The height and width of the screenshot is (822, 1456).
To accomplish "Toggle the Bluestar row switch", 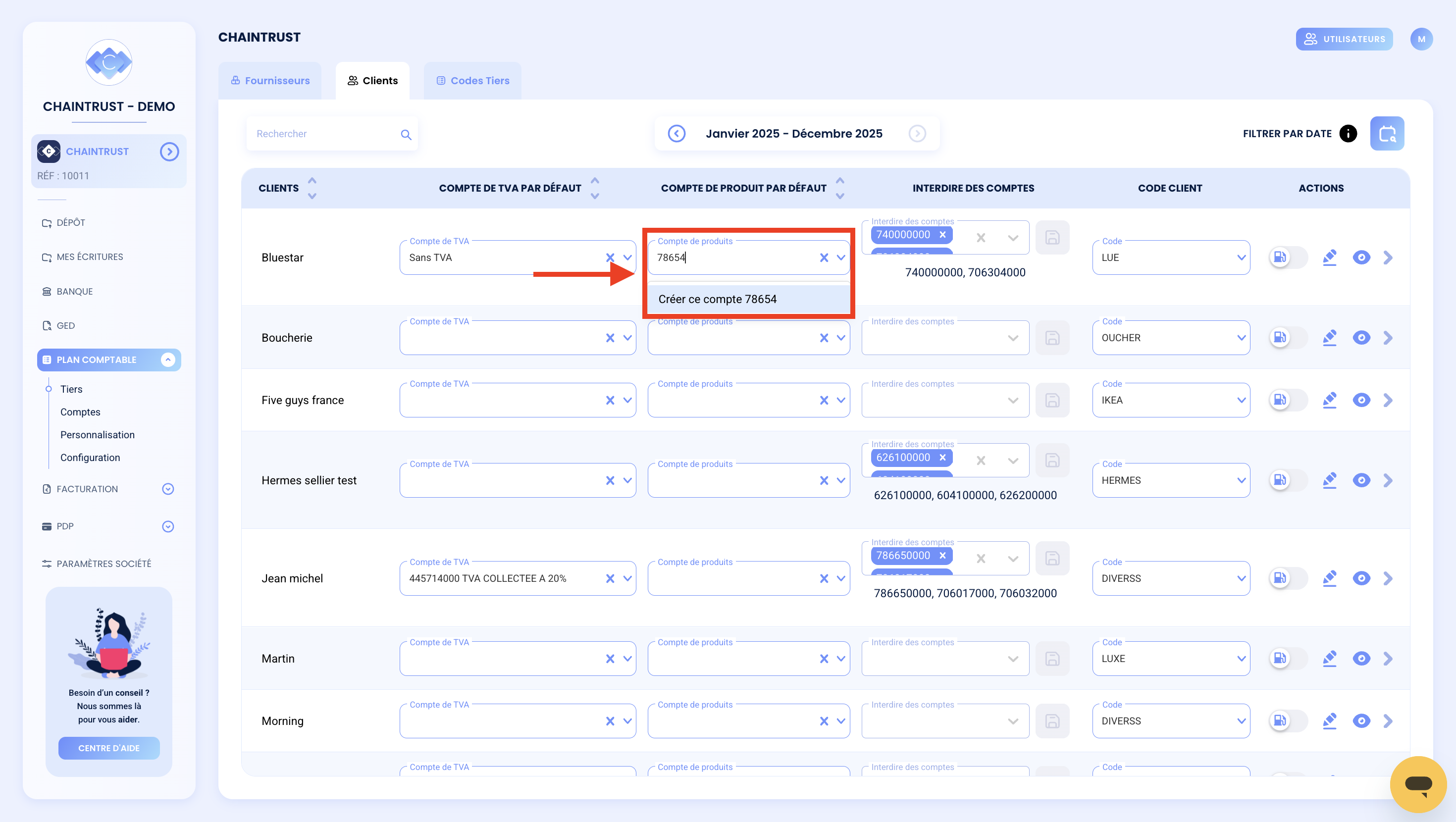I will pos(1288,257).
